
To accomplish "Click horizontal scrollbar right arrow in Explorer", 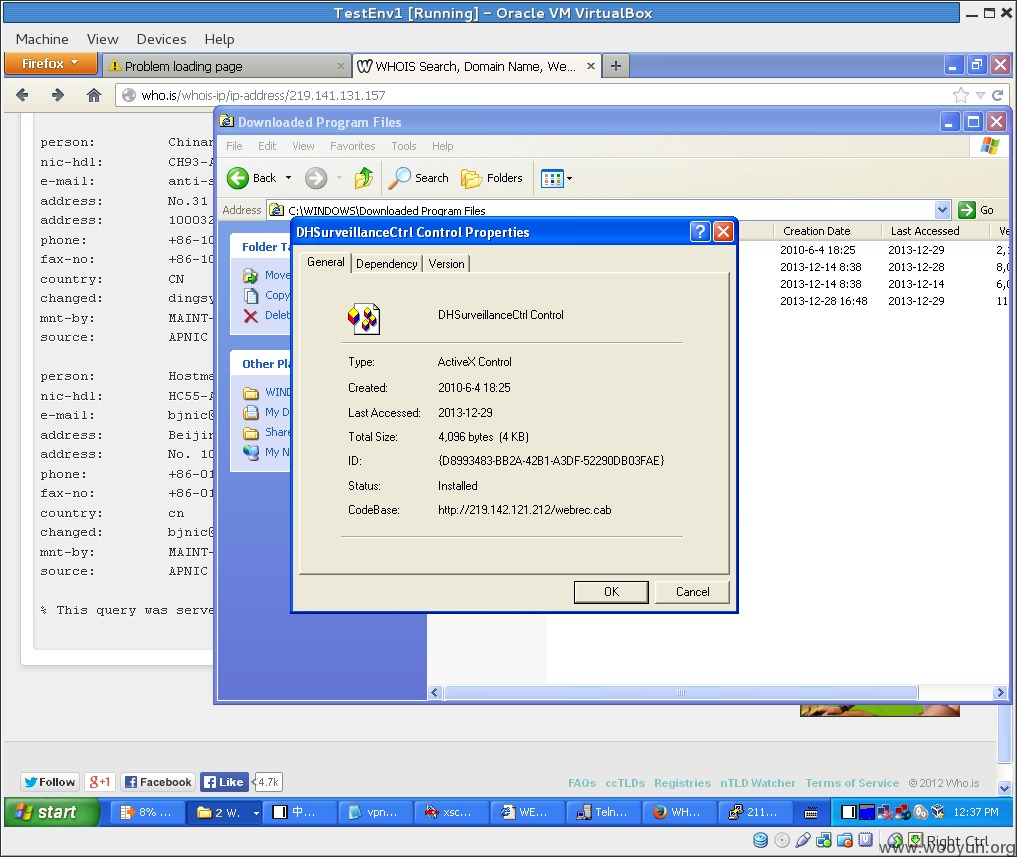I will (1000, 692).
